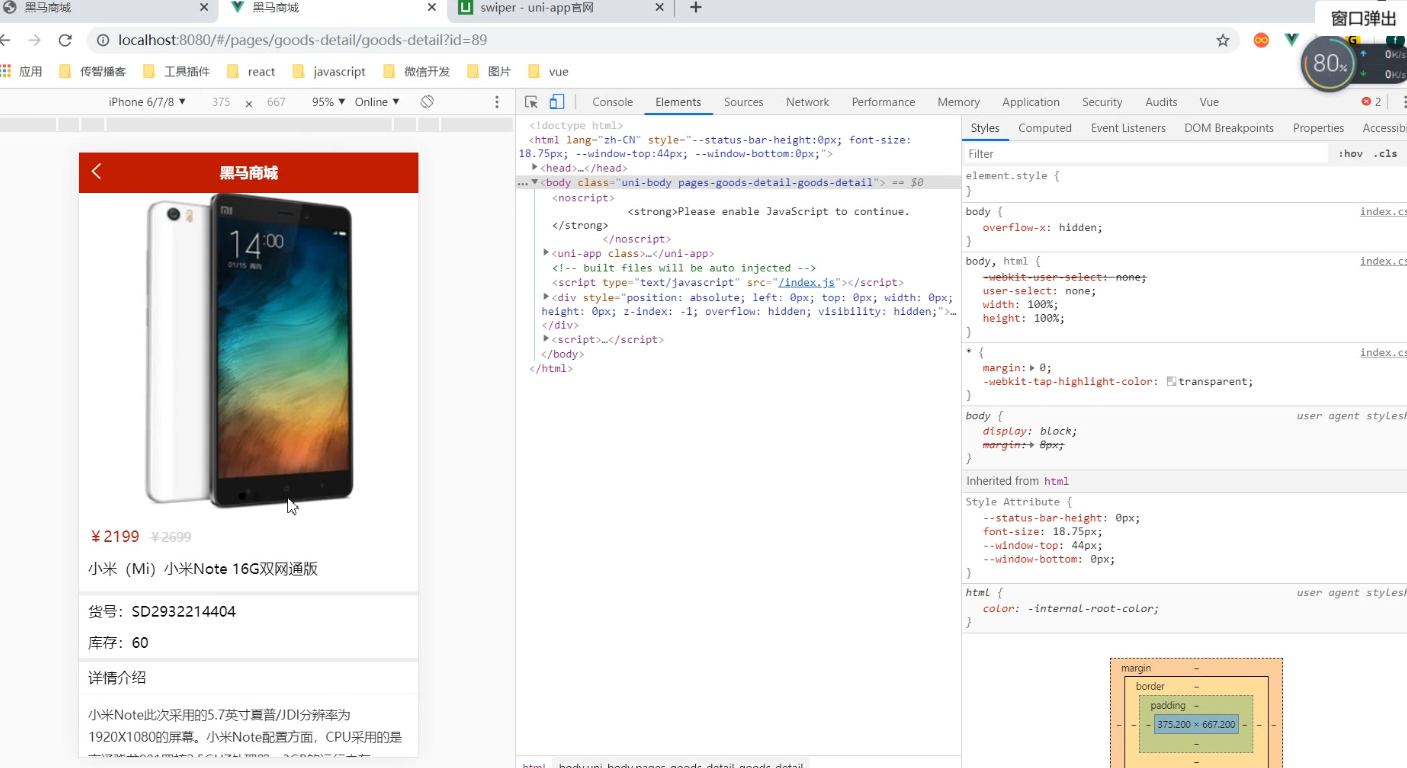
Task: Open the /index.js script link
Action: (806, 283)
